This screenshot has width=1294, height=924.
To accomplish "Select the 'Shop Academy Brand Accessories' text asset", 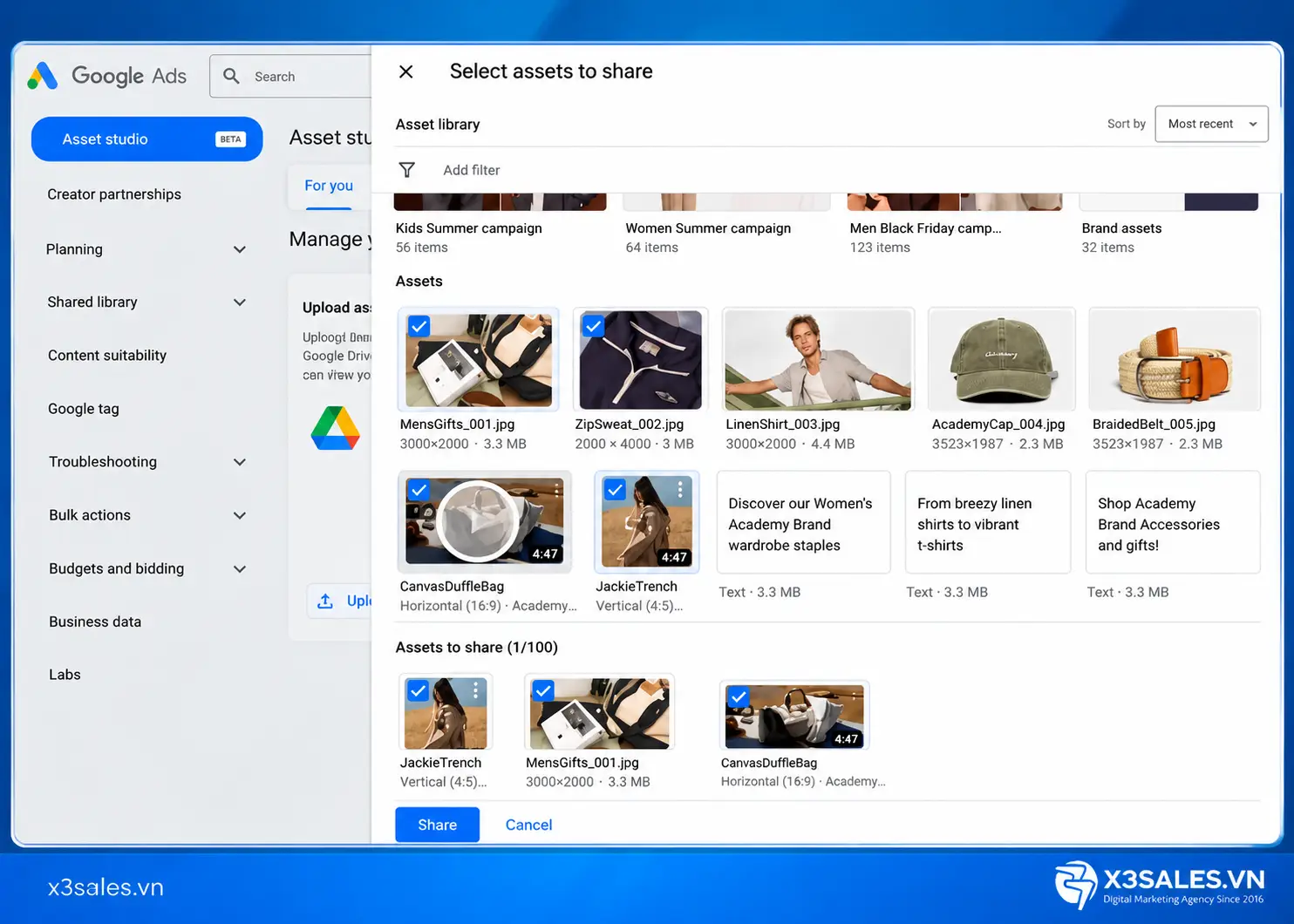I will coord(1173,522).
